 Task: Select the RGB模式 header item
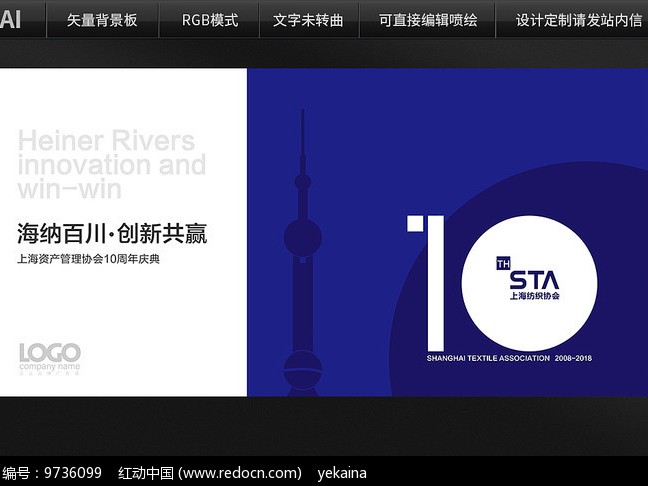pyautogui.click(x=210, y=20)
